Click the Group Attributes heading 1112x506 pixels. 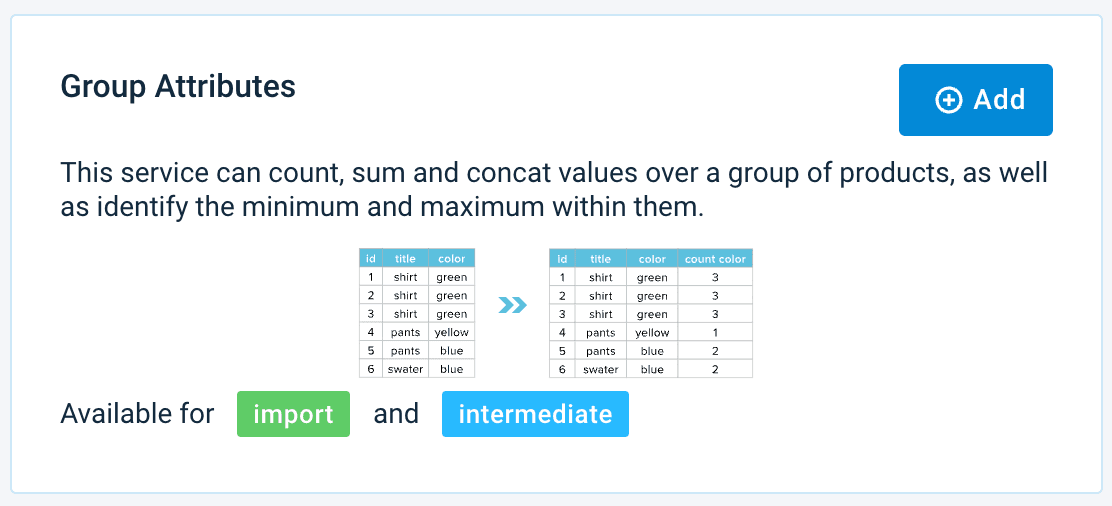pos(178,87)
